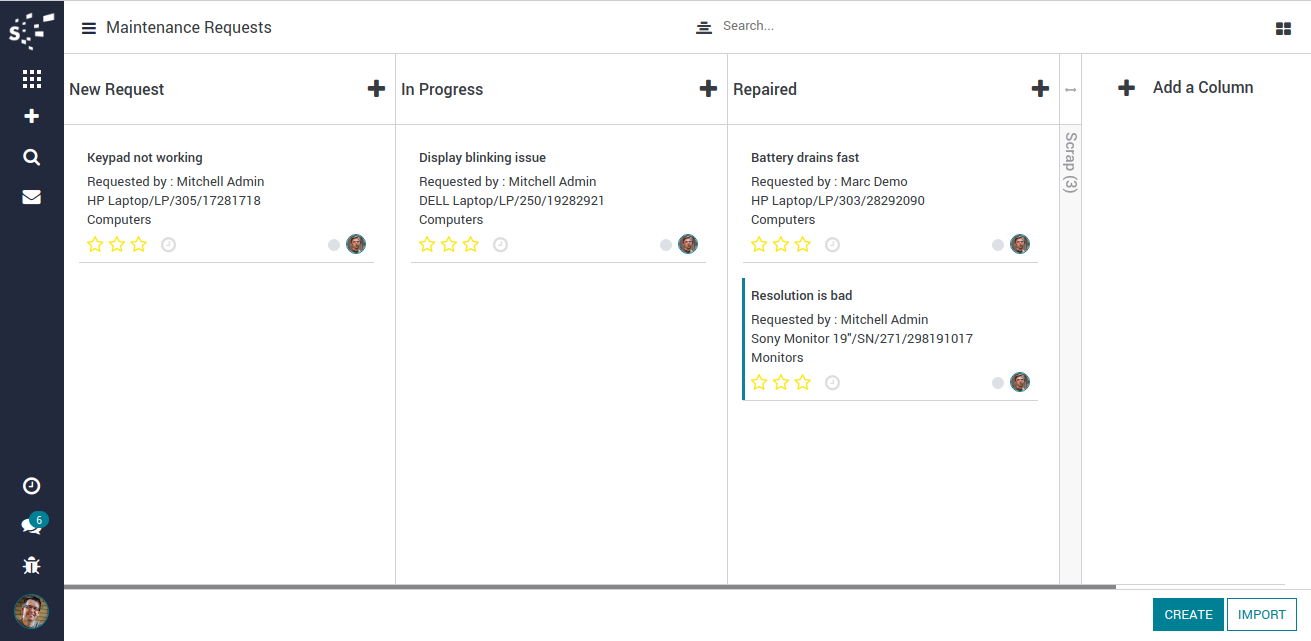Click the CREATE button
The width and height of the screenshot is (1311, 641).
coord(1187,615)
